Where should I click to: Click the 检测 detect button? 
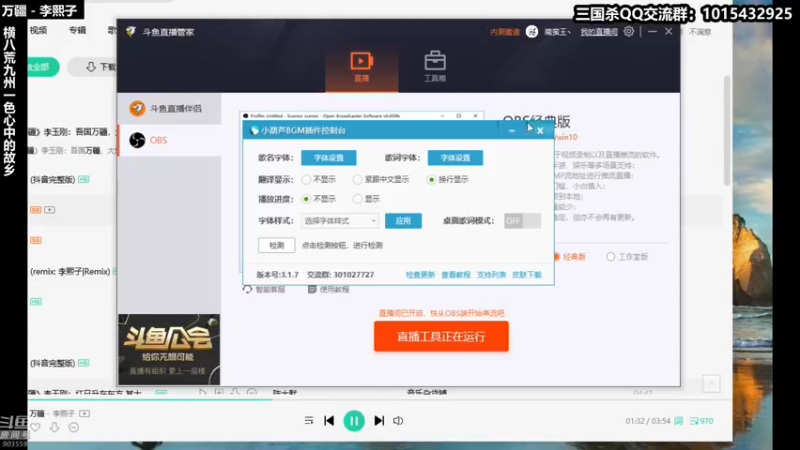click(x=277, y=245)
